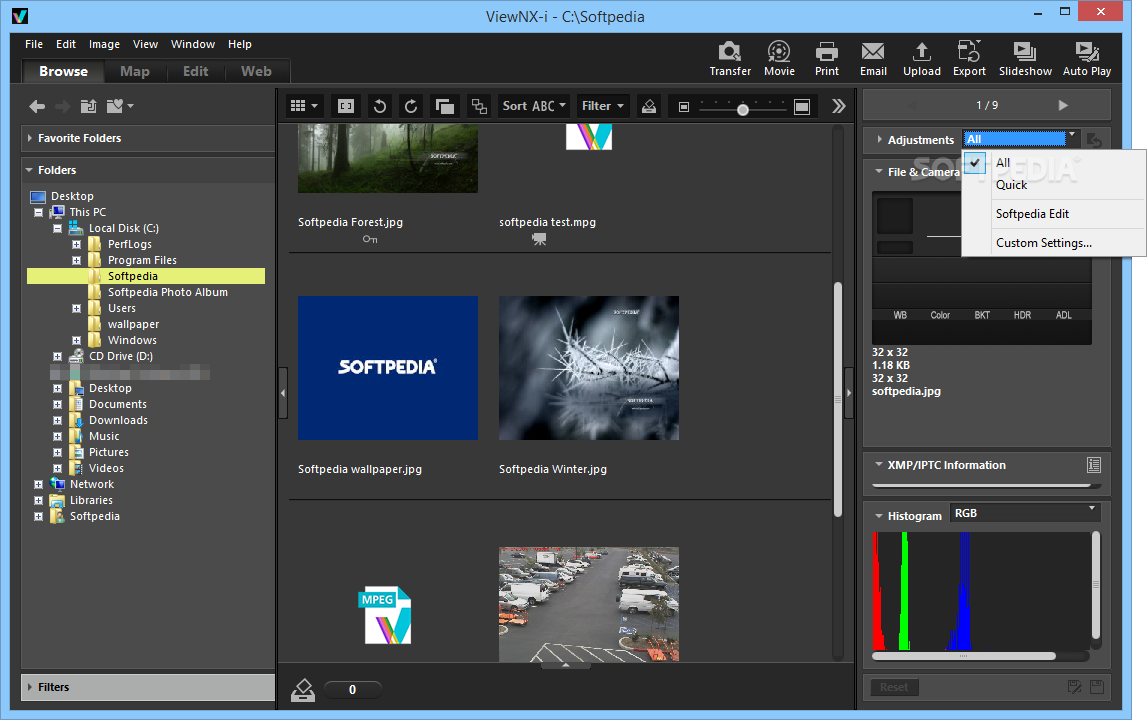Screen dimensions: 1147x720
Task: Open the Image menu
Action: click(x=104, y=44)
